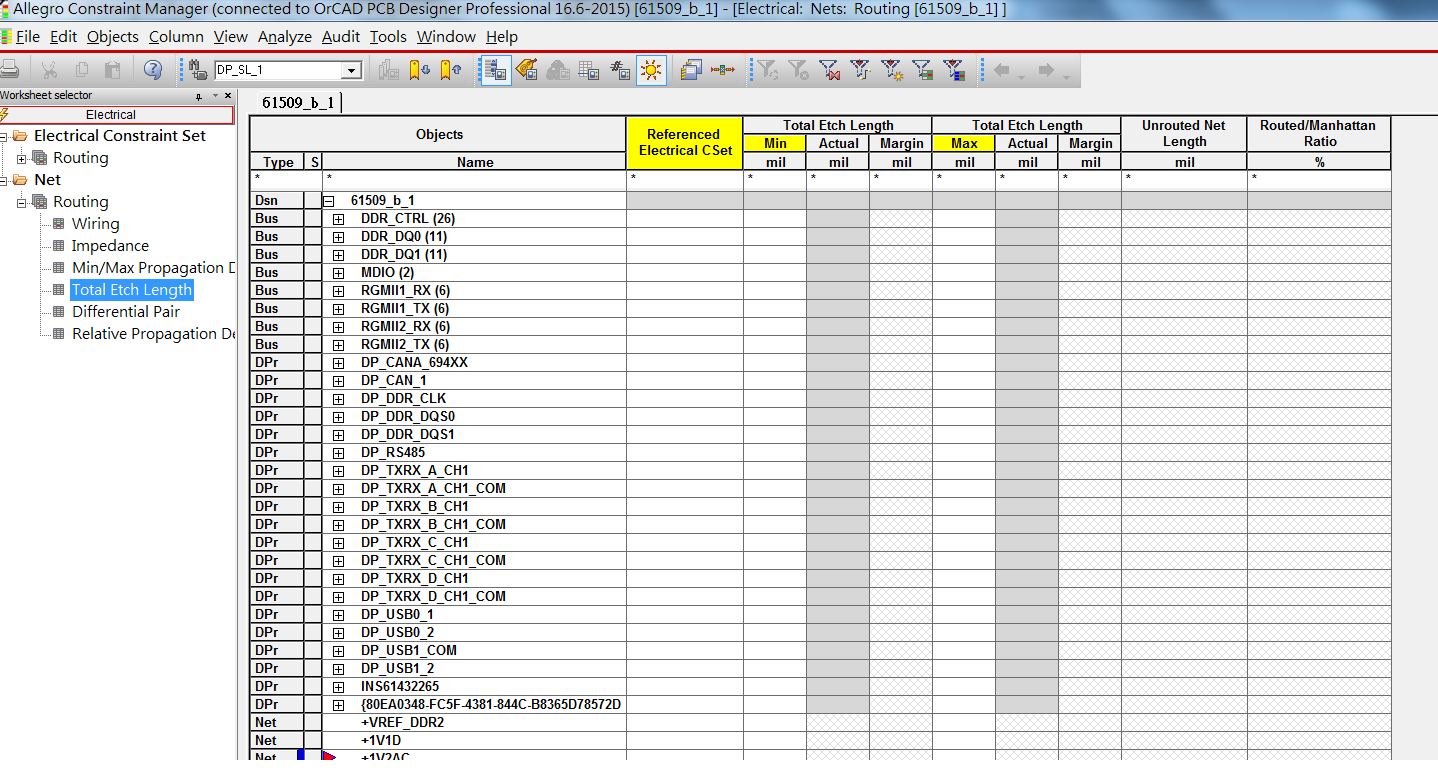Click the funnel with stepped line filter icon

tap(860, 70)
